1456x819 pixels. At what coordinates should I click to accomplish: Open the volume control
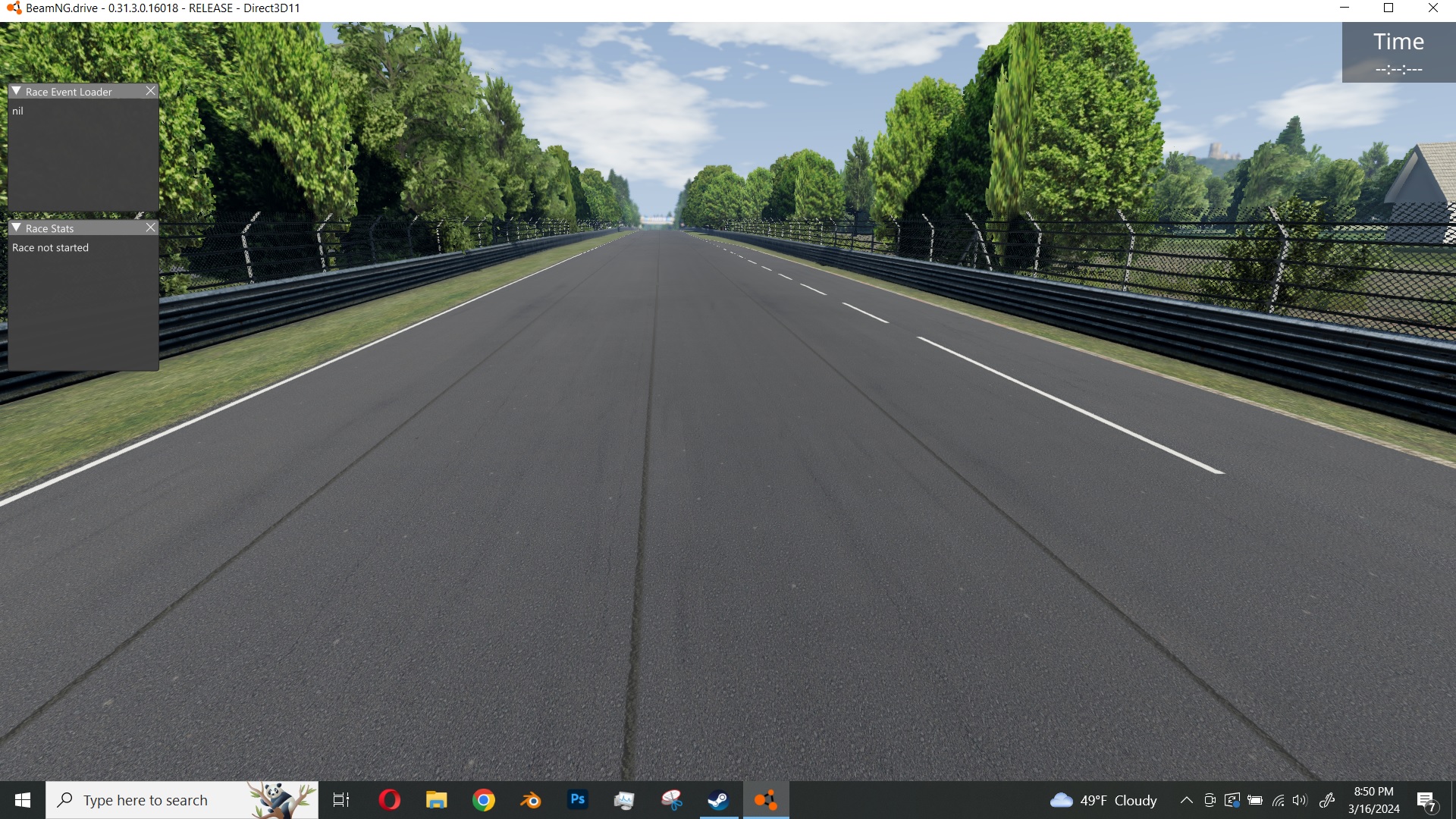click(1301, 800)
